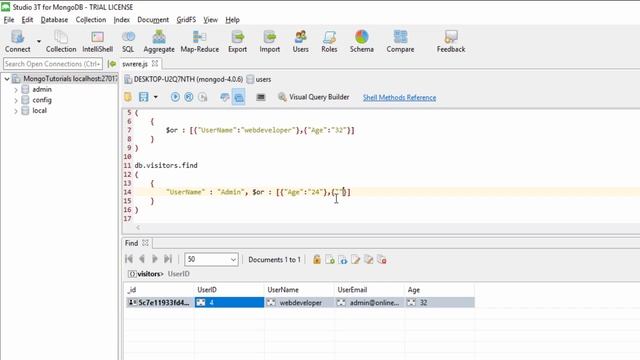Open IntelliShell from the toolbar
640x360 pixels.
pyautogui.click(x=98, y=41)
